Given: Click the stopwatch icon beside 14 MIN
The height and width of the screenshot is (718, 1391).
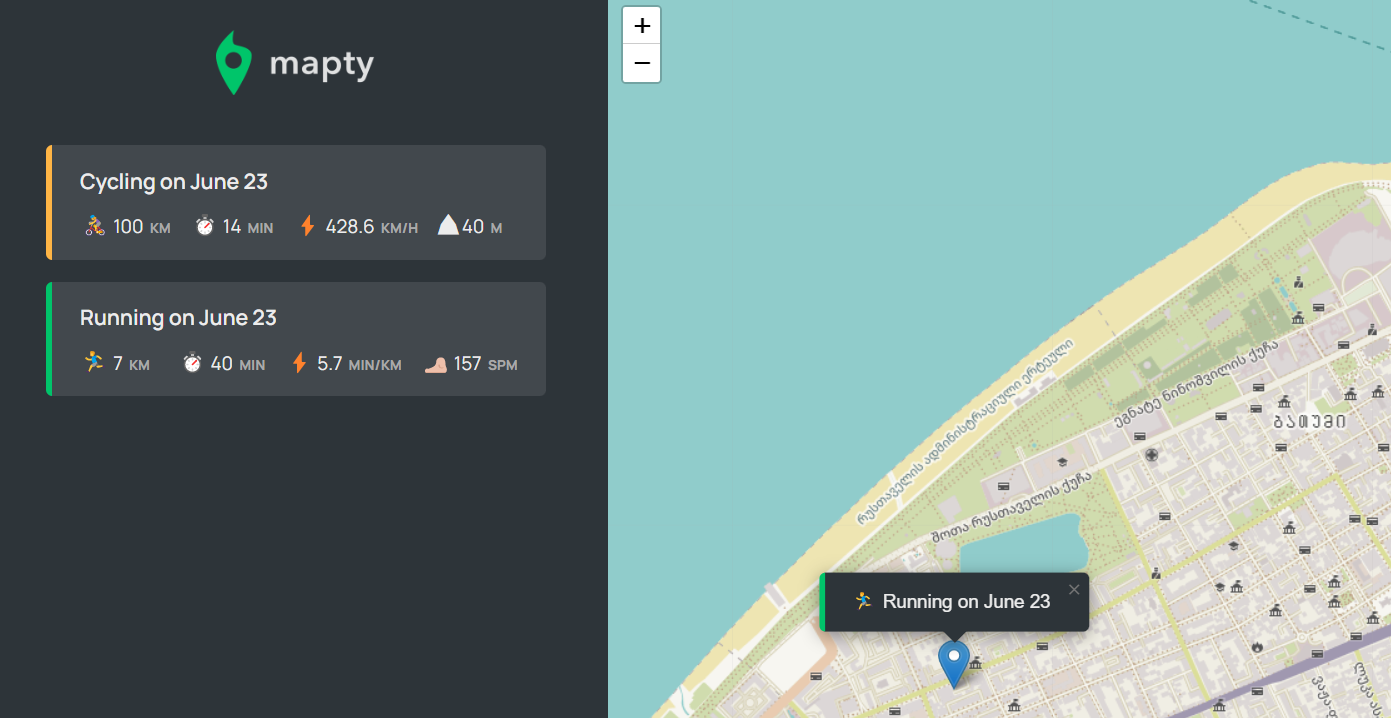Looking at the screenshot, I should coord(204,226).
